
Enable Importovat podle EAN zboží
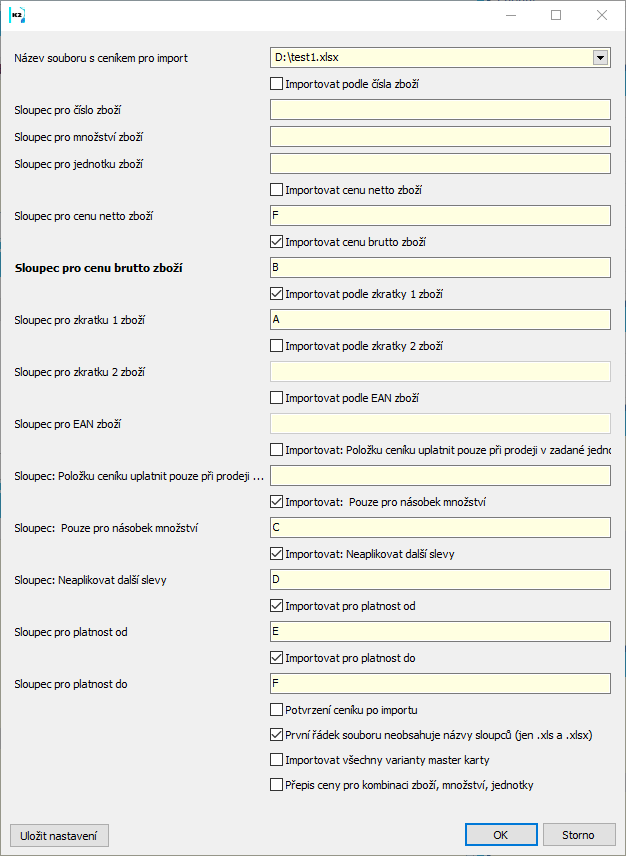click(x=277, y=398)
